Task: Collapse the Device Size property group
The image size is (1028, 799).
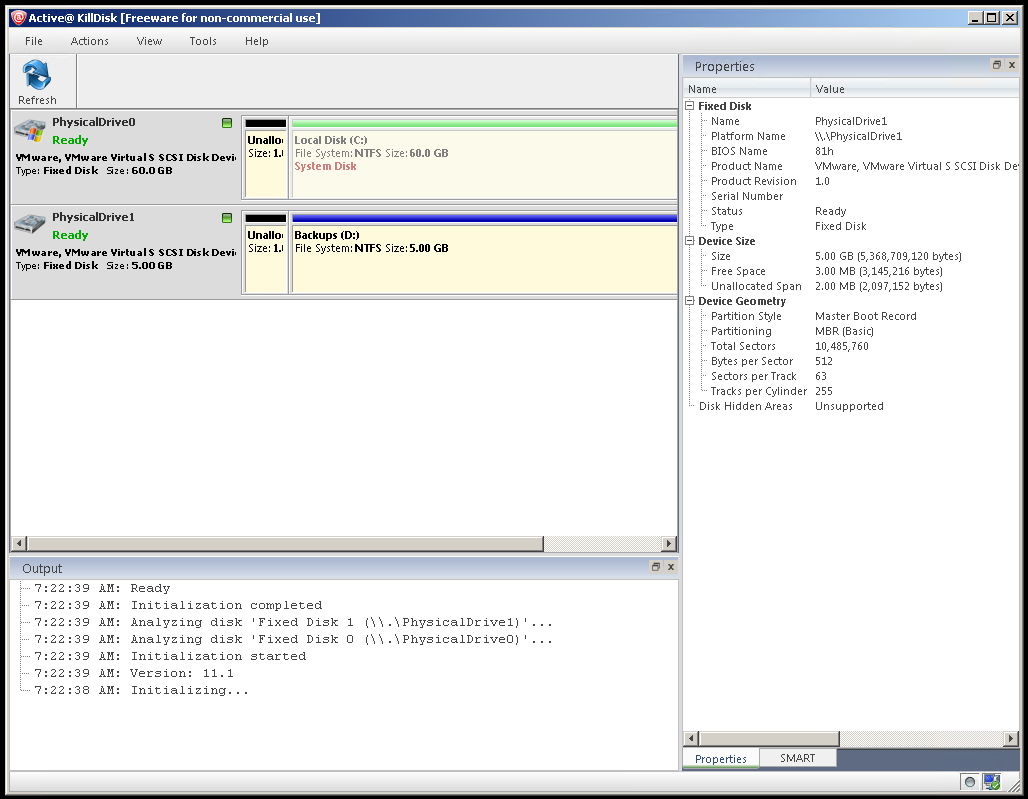Action: pyautogui.click(x=690, y=241)
